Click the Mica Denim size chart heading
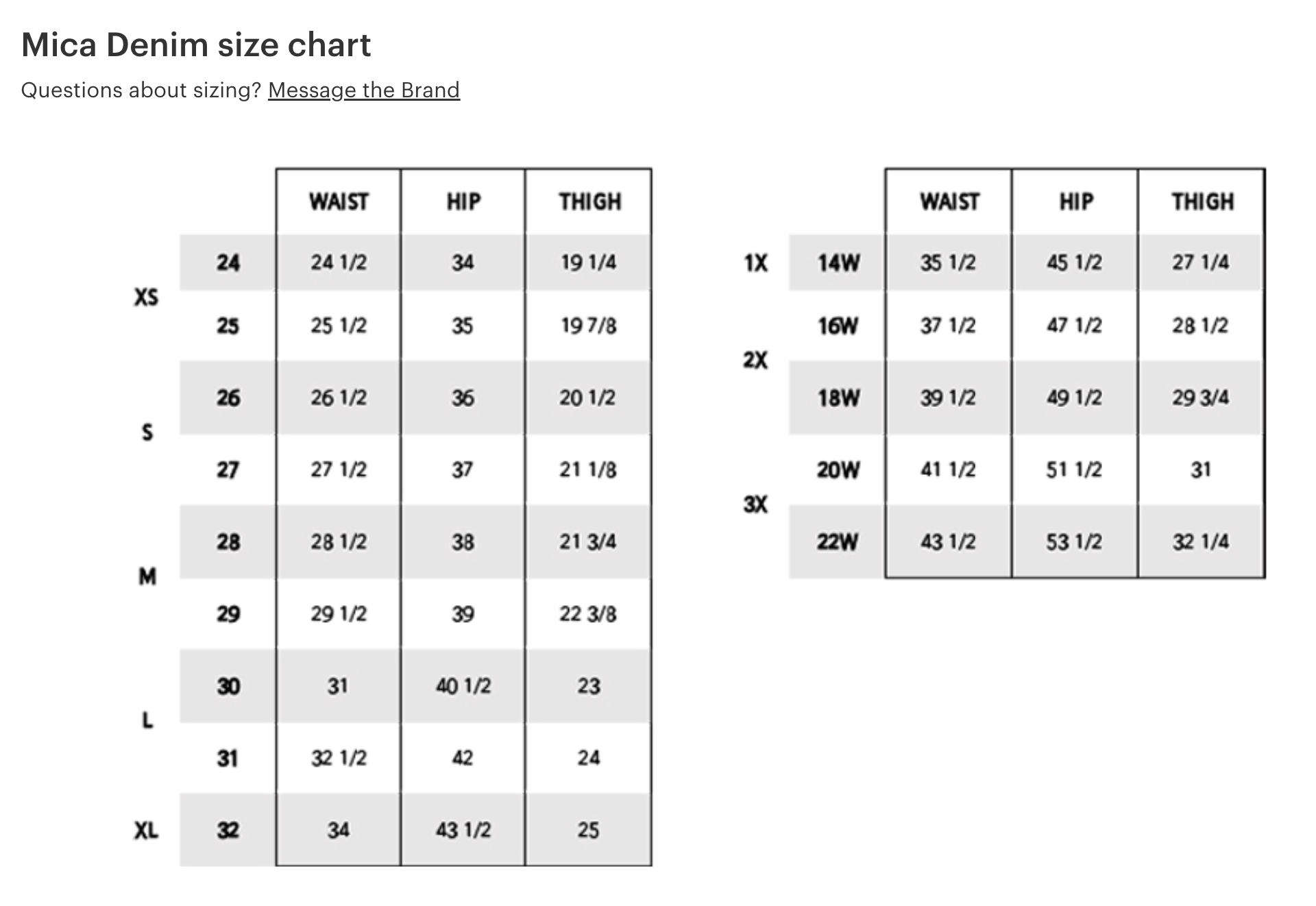 [x=196, y=45]
